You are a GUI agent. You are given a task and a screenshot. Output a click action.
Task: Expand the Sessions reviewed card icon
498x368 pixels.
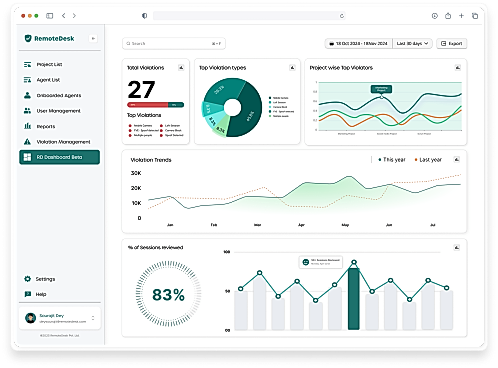[457, 247]
